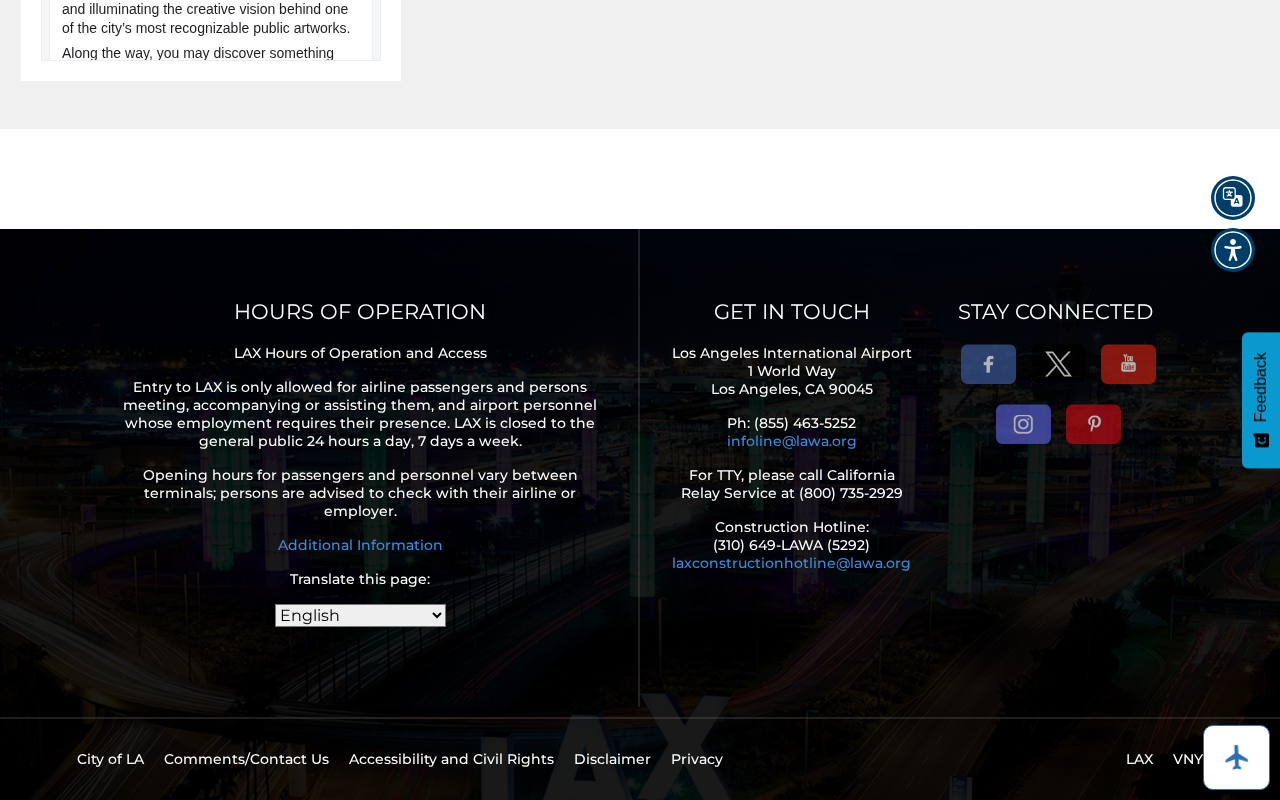Open the Pinterest social icon
The width and height of the screenshot is (1280, 800).
[x=1093, y=424]
